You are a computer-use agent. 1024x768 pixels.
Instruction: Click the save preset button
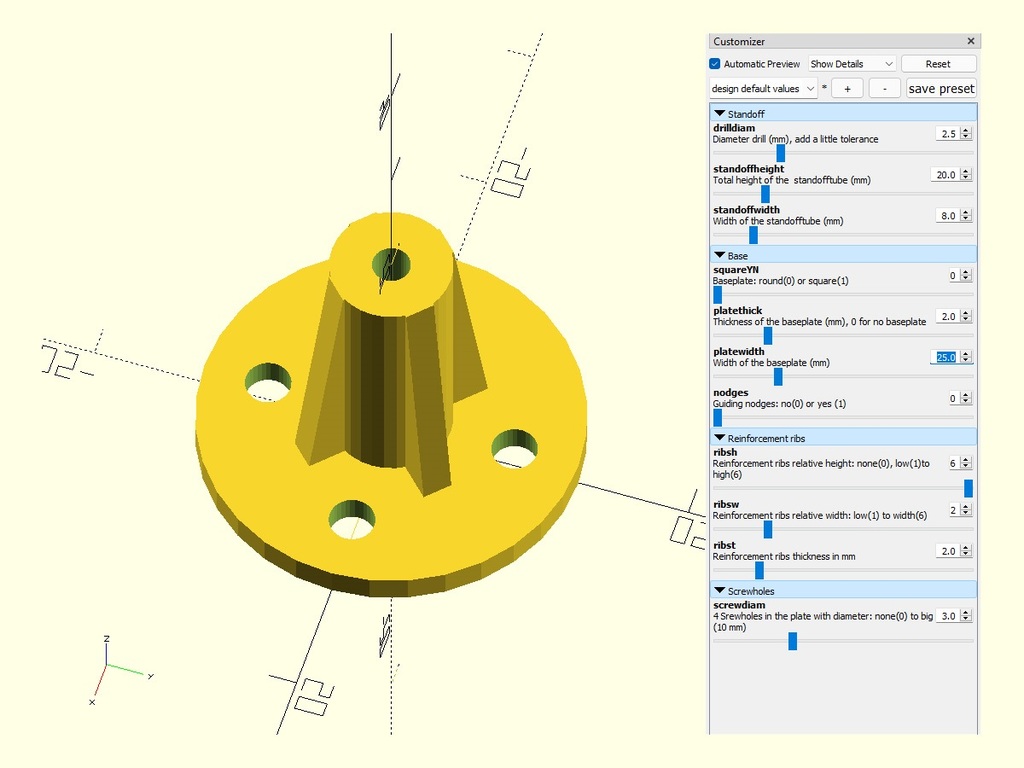(x=941, y=88)
